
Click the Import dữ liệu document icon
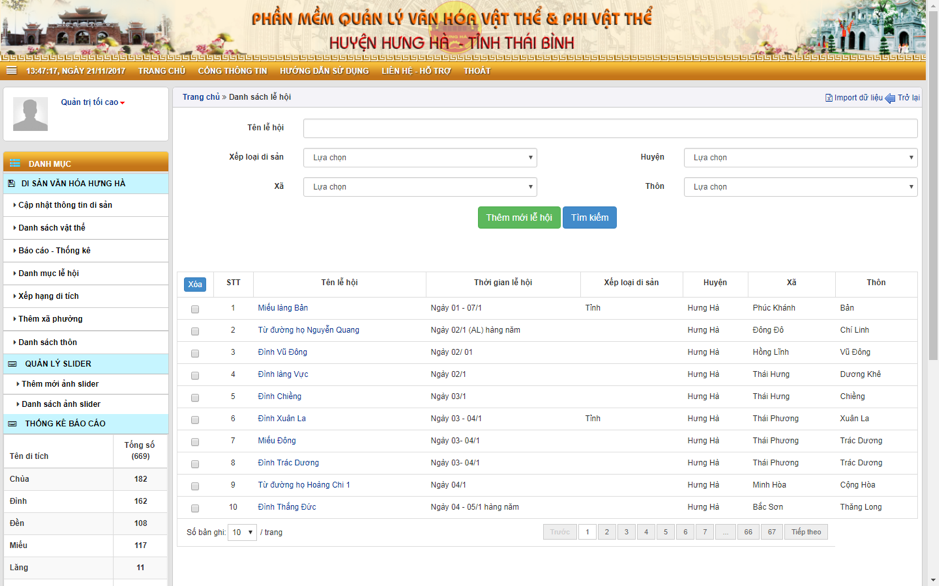click(x=828, y=98)
